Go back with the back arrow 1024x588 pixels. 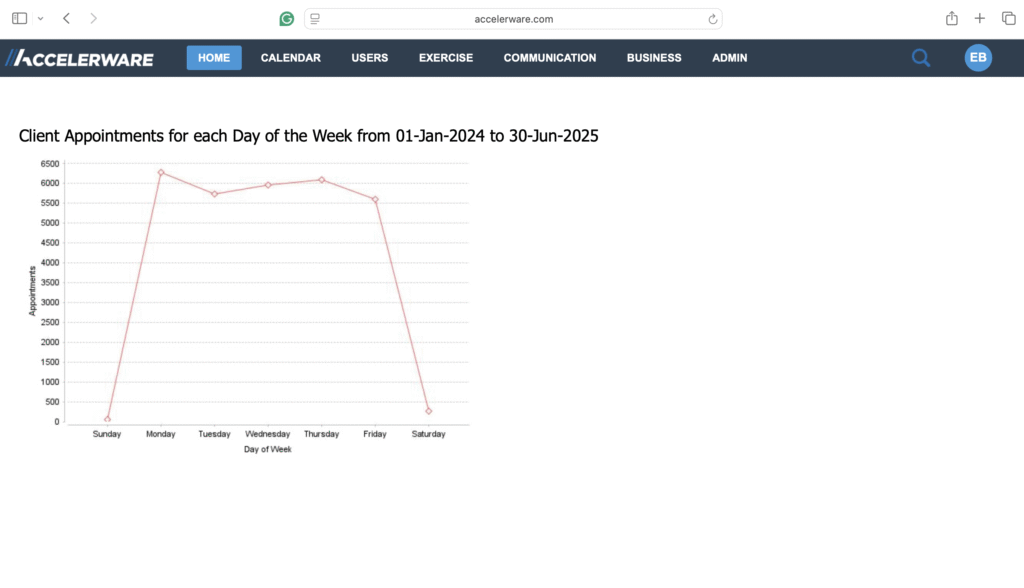(66, 18)
